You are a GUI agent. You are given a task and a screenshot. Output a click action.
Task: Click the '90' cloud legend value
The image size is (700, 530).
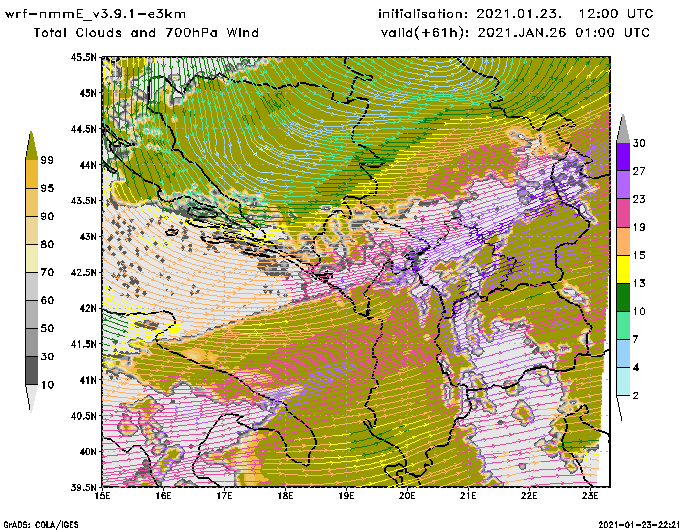point(47,217)
